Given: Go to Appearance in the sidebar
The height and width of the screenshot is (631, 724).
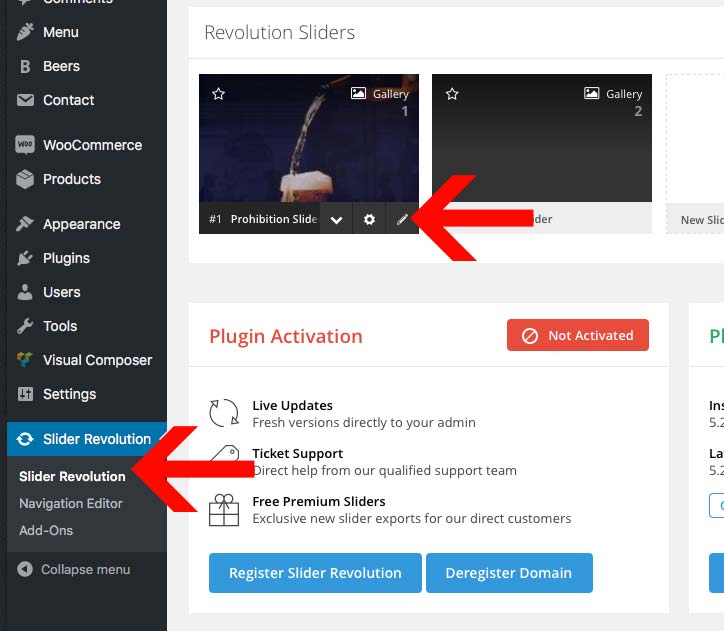Looking at the screenshot, I should click(x=81, y=224).
